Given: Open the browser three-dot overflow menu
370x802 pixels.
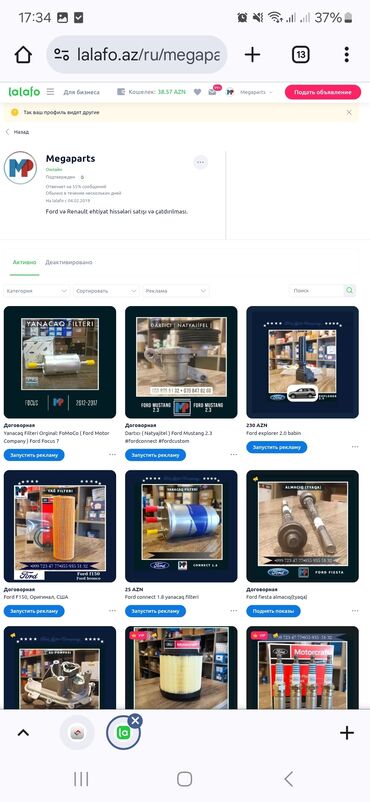Looking at the screenshot, I should click(346, 54).
